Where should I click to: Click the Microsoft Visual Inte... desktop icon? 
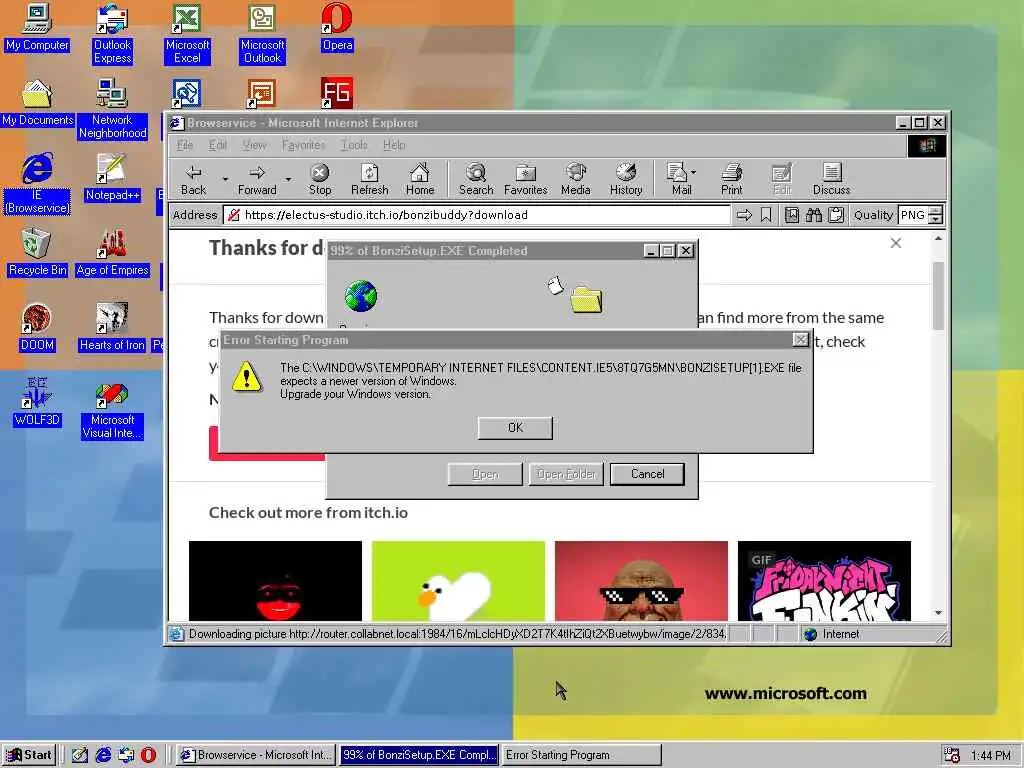[x=112, y=409]
